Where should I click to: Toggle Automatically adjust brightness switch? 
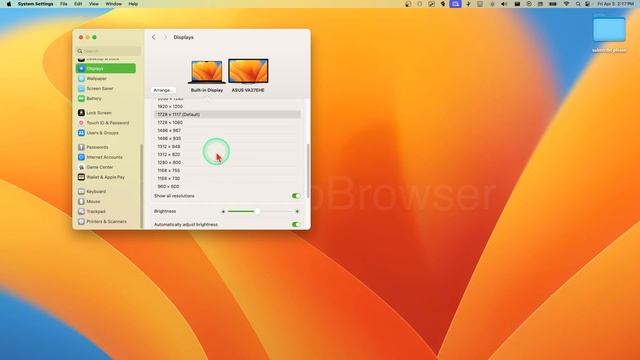coord(296,224)
